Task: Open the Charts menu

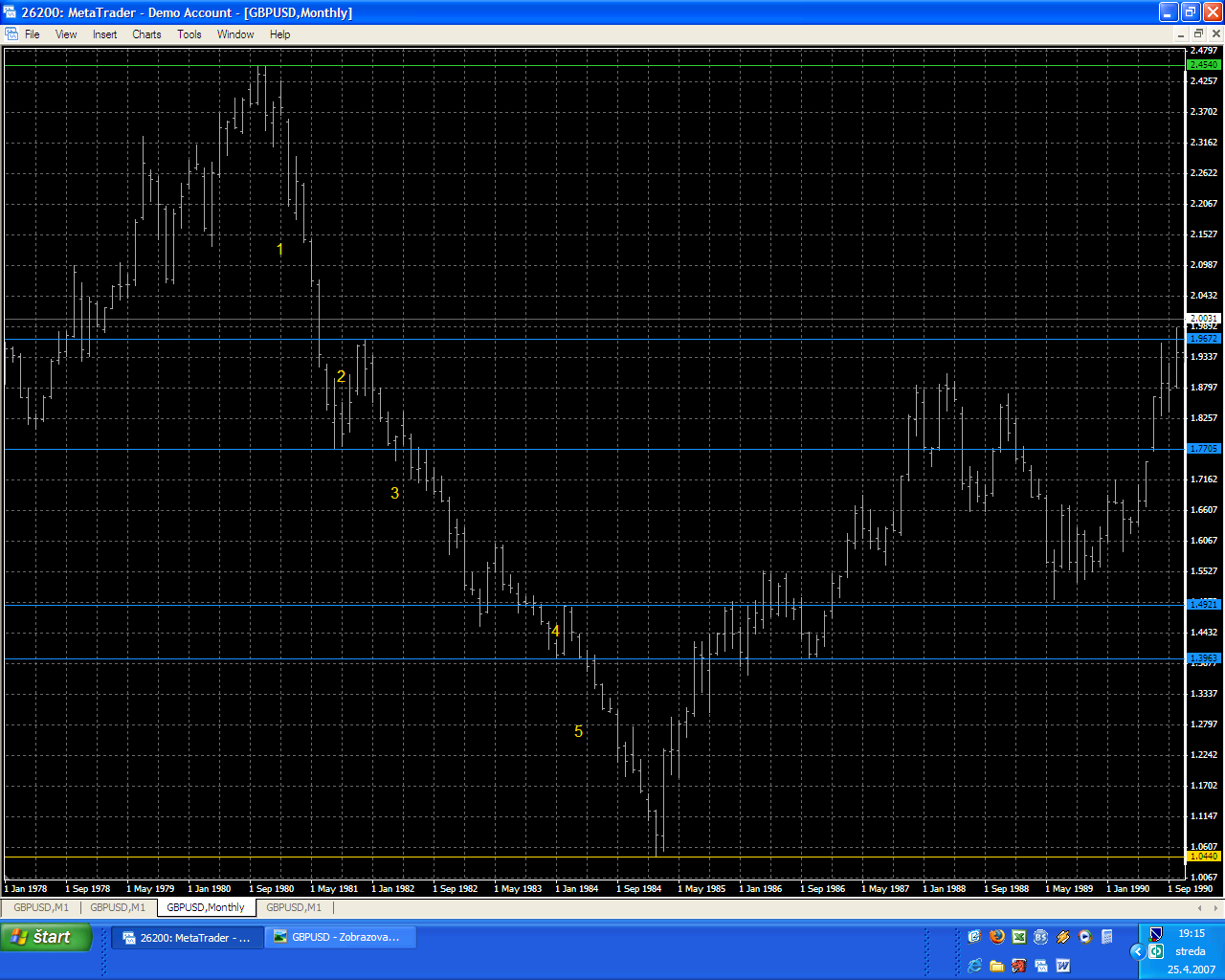Action: pos(146,34)
